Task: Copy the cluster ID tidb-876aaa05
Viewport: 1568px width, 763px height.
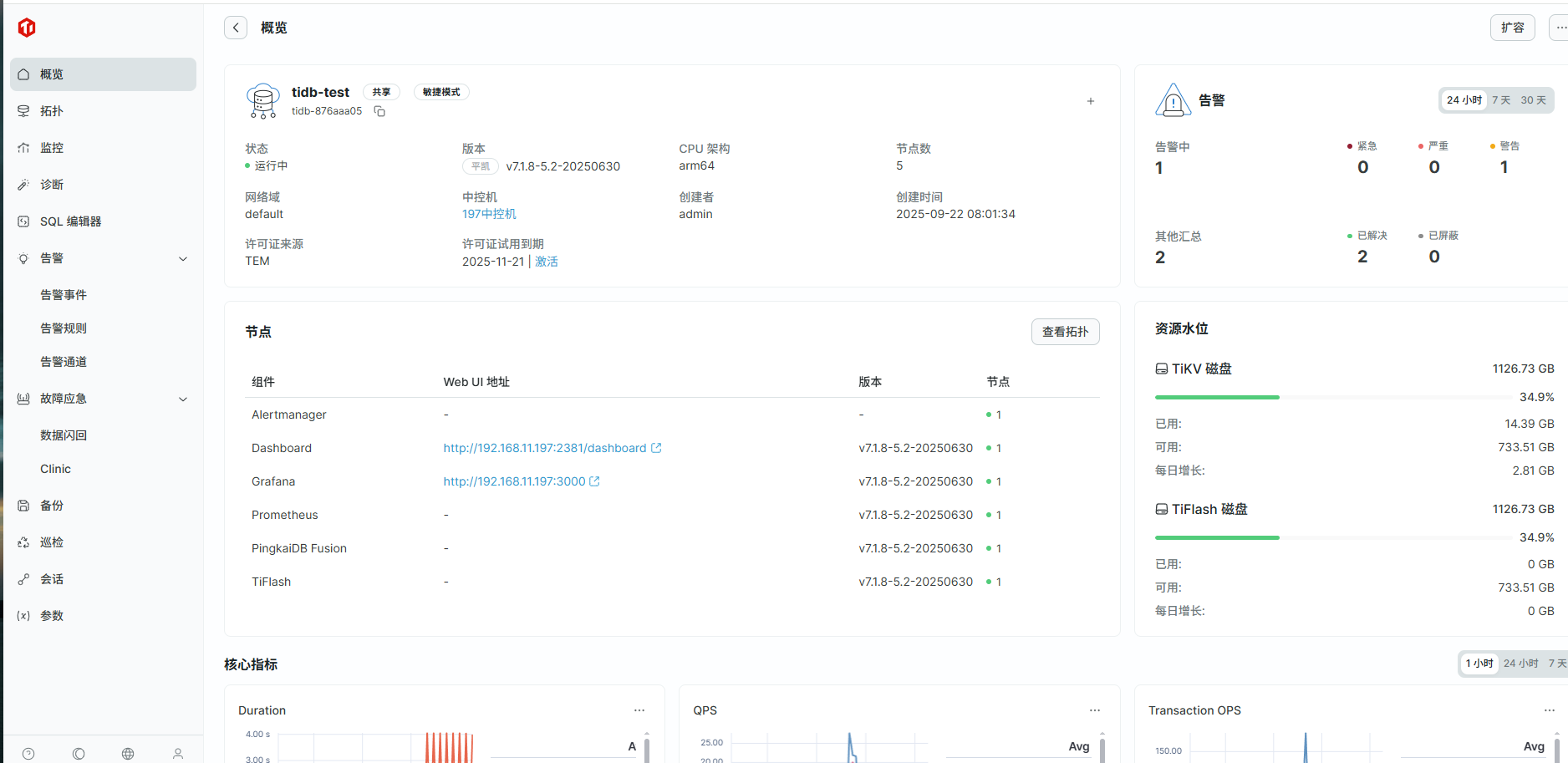Action: click(379, 111)
